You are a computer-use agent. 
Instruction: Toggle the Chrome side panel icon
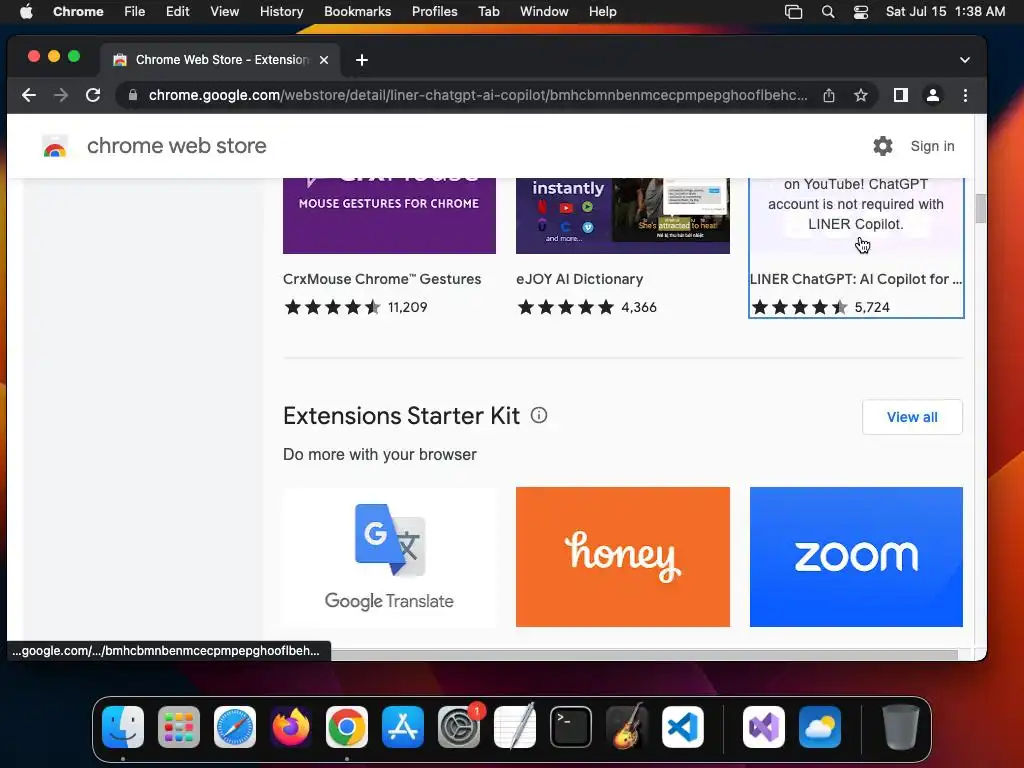coord(901,95)
